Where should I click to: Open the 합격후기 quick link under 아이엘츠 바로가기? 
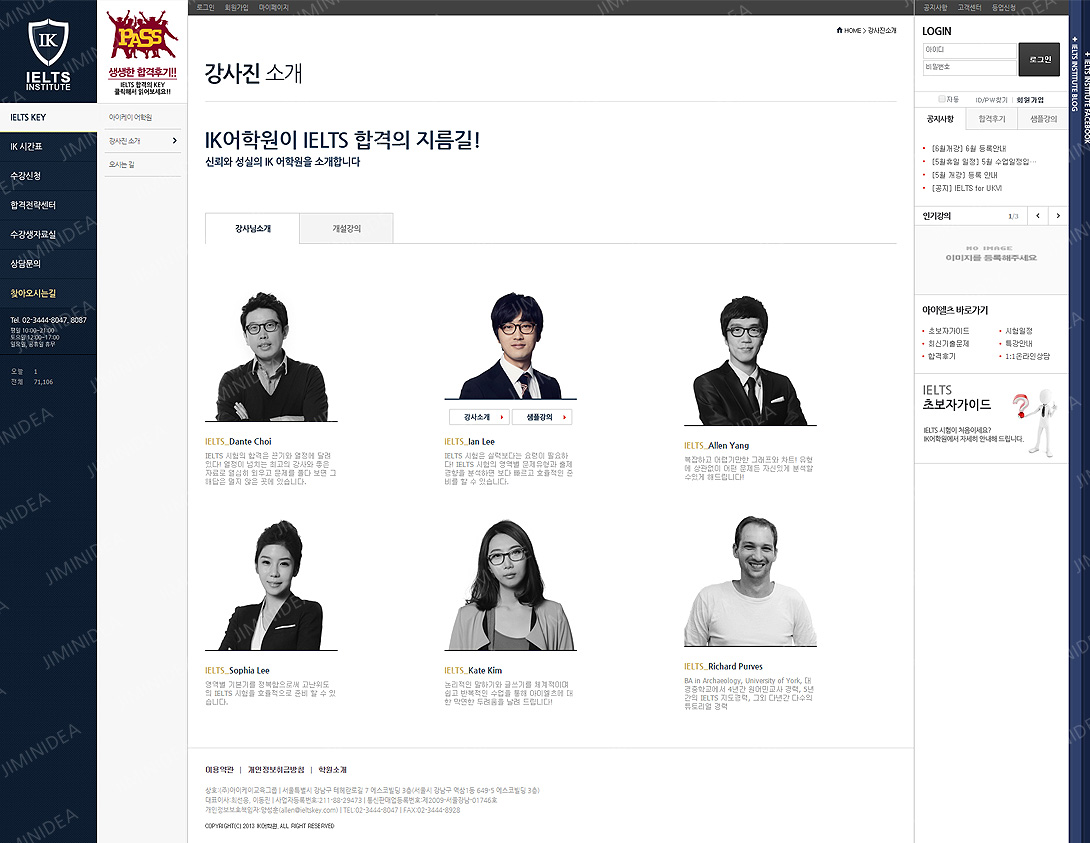pyautogui.click(x=942, y=357)
